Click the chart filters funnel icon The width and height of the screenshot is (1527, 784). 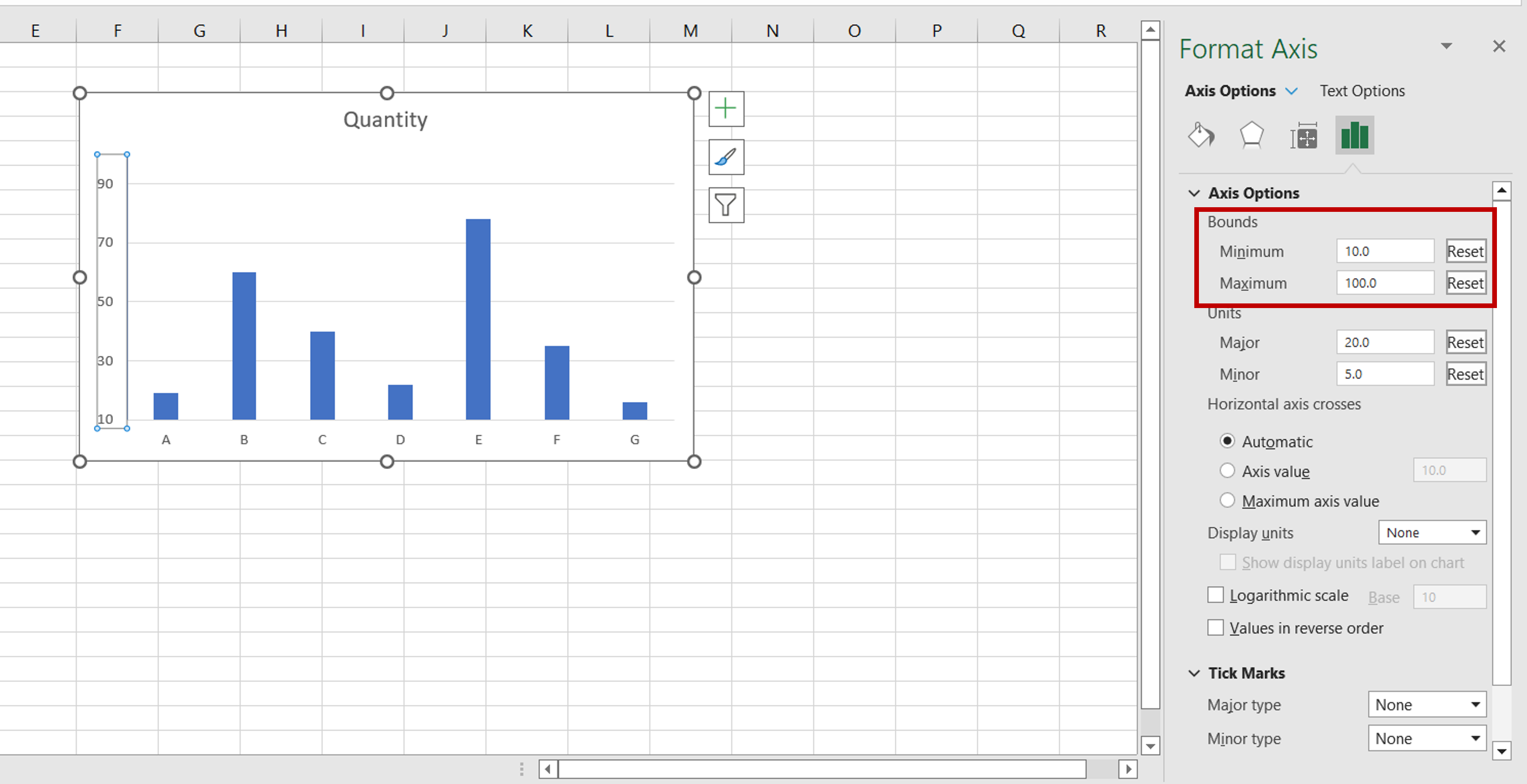pos(727,204)
